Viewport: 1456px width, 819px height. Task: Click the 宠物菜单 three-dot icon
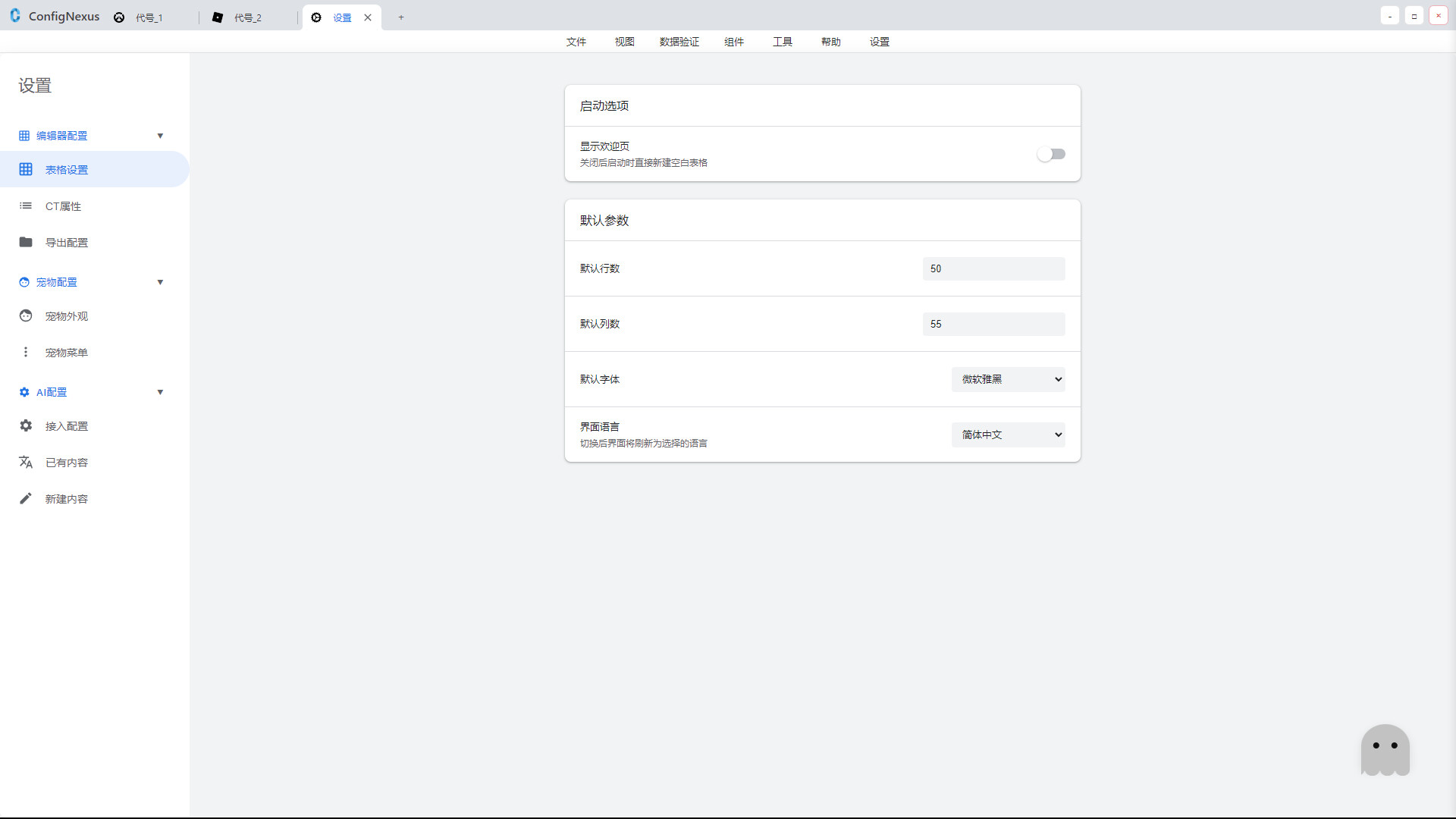point(26,352)
